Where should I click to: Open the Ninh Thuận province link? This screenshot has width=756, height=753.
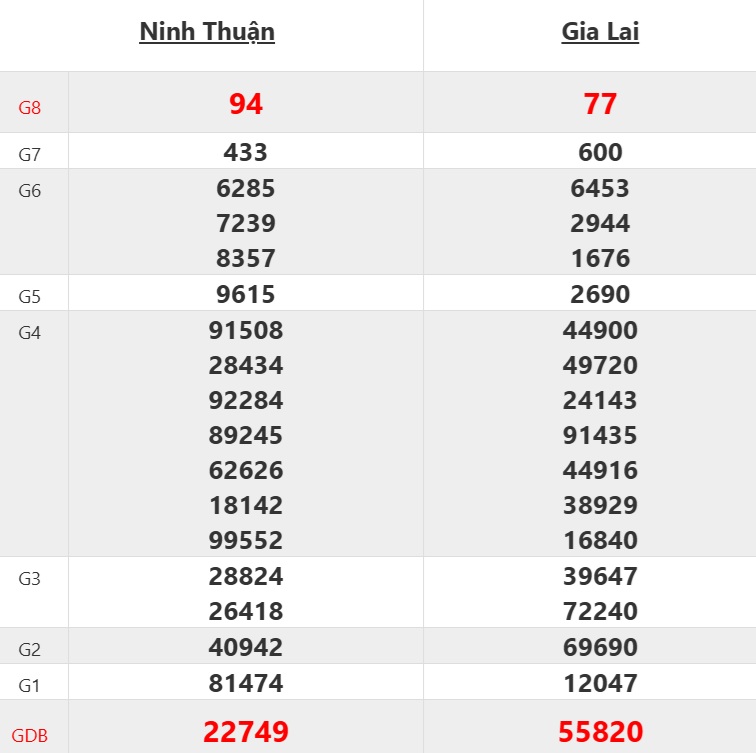coord(207,32)
